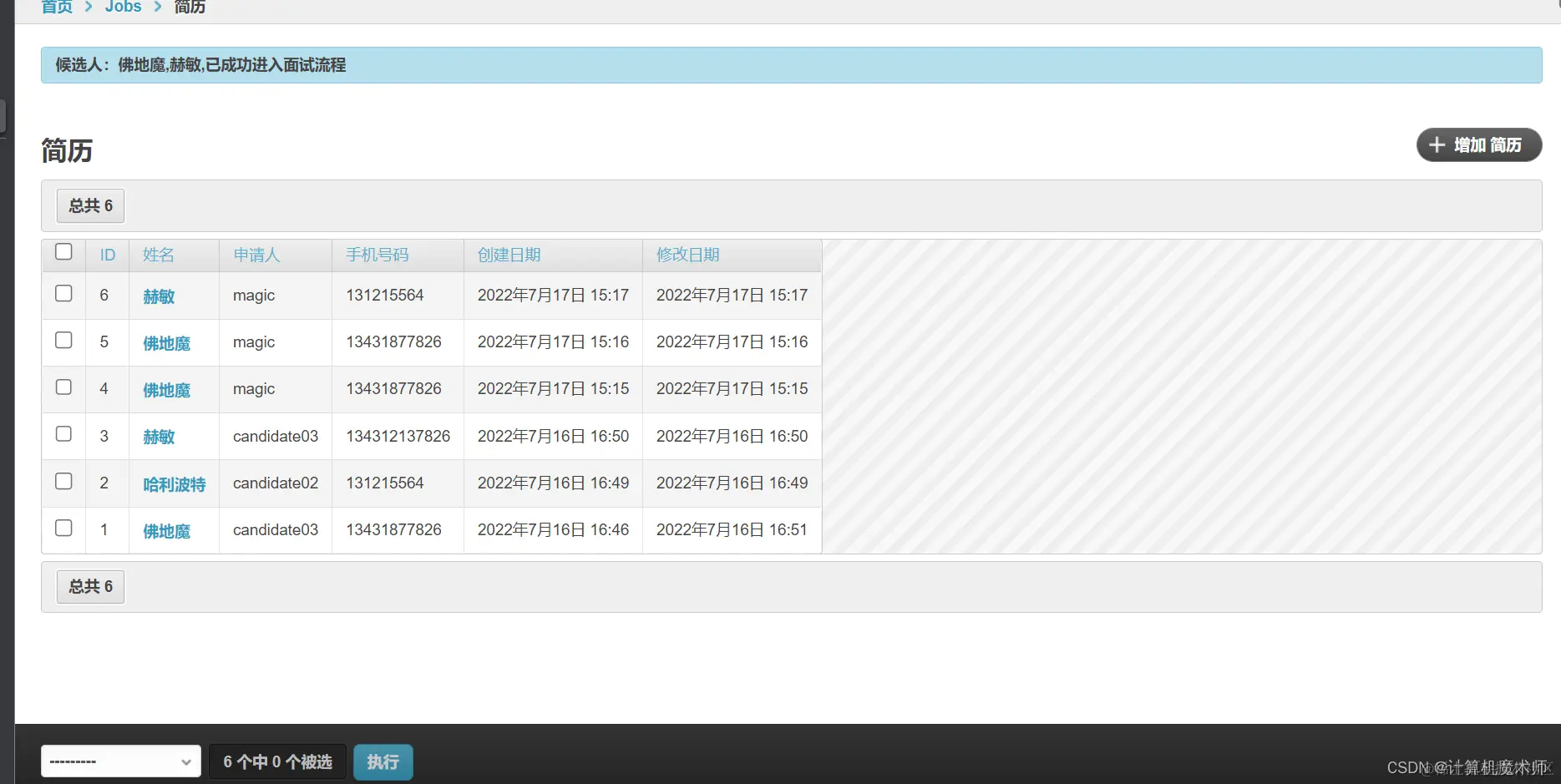The image size is (1561, 784).
Task: Click magic applicant in row ID 6
Action: [254, 295]
